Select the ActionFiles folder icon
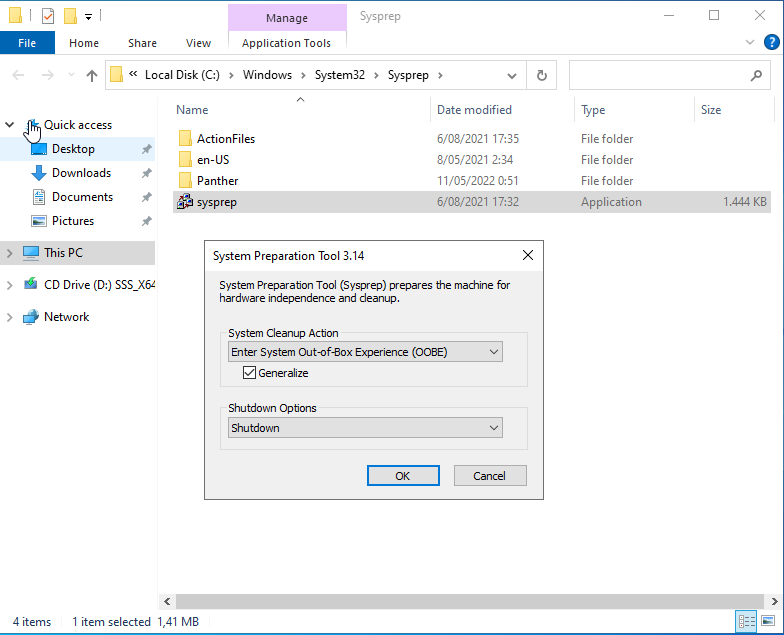This screenshot has width=784, height=635. [185, 138]
